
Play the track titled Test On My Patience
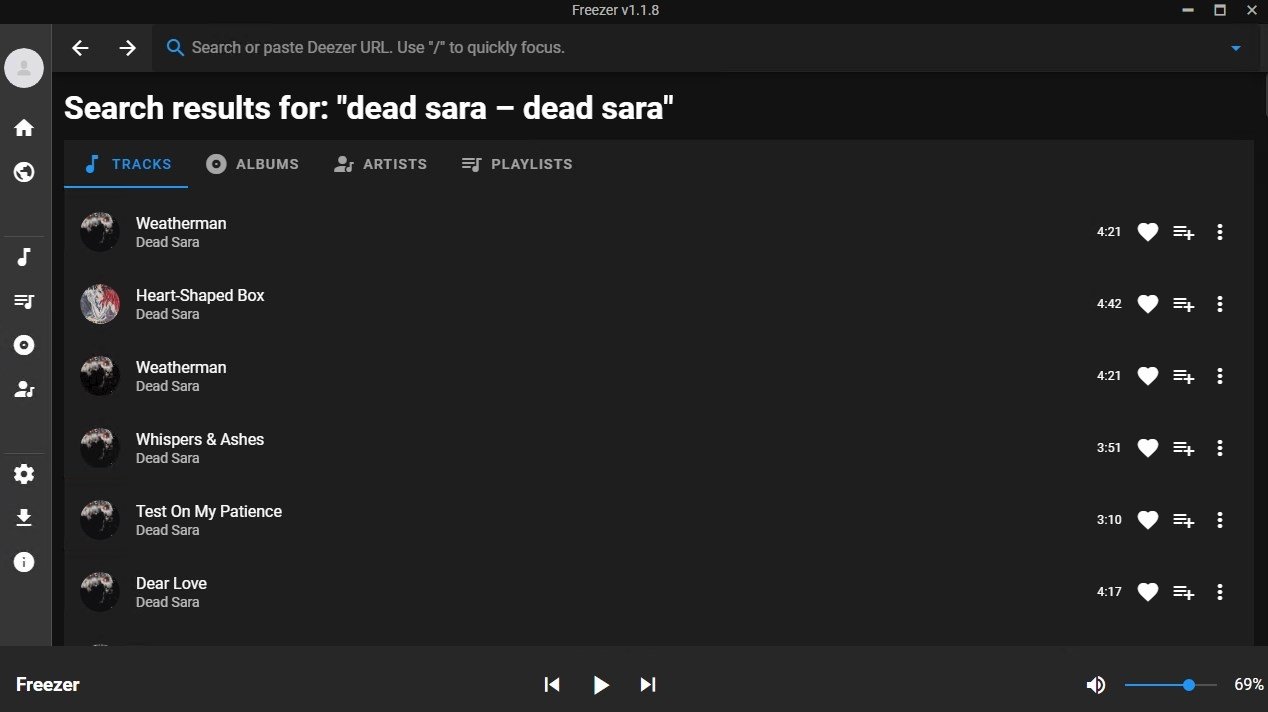(x=209, y=511)
